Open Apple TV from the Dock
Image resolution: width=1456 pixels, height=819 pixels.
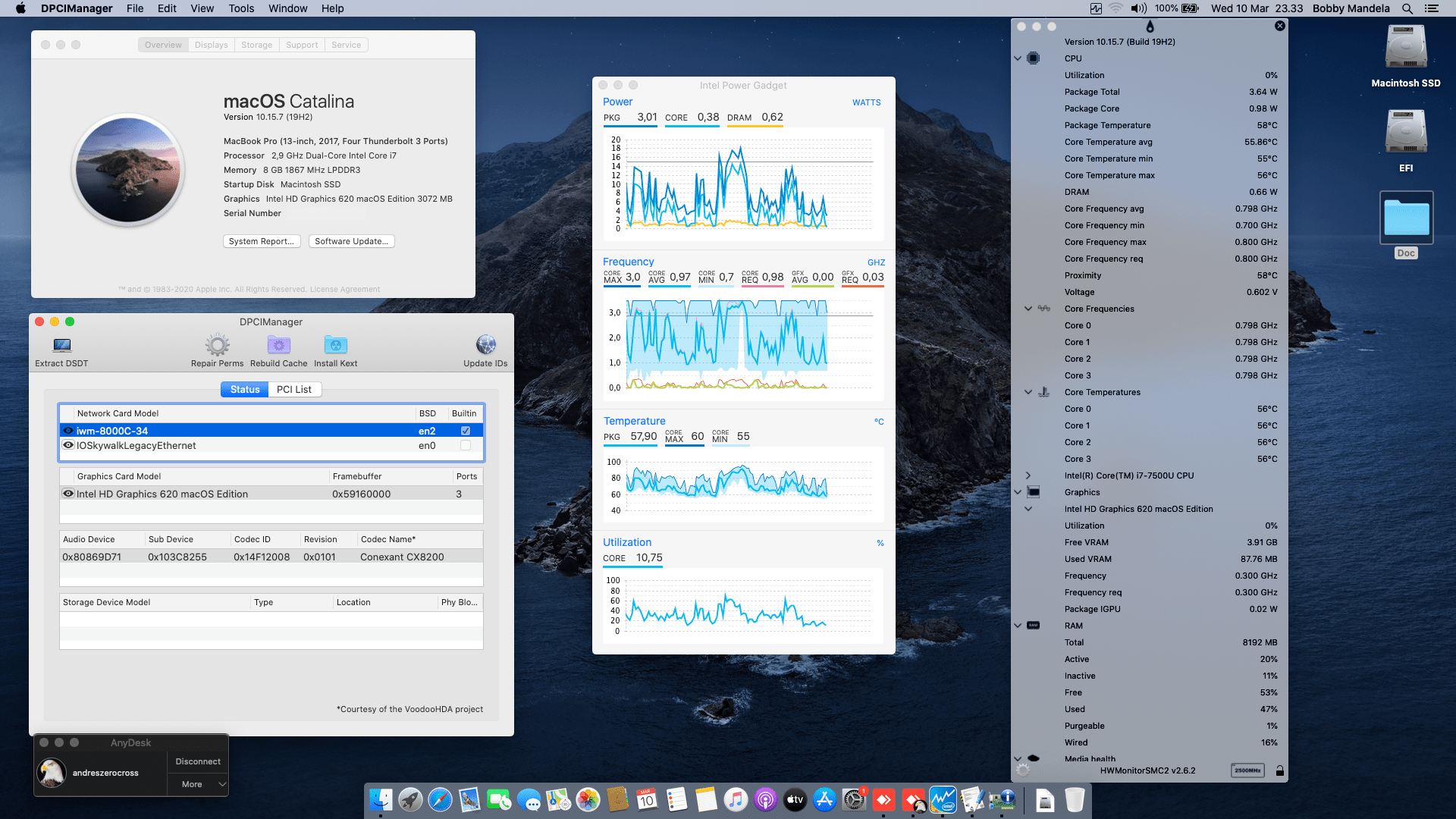tap(795, 799)
